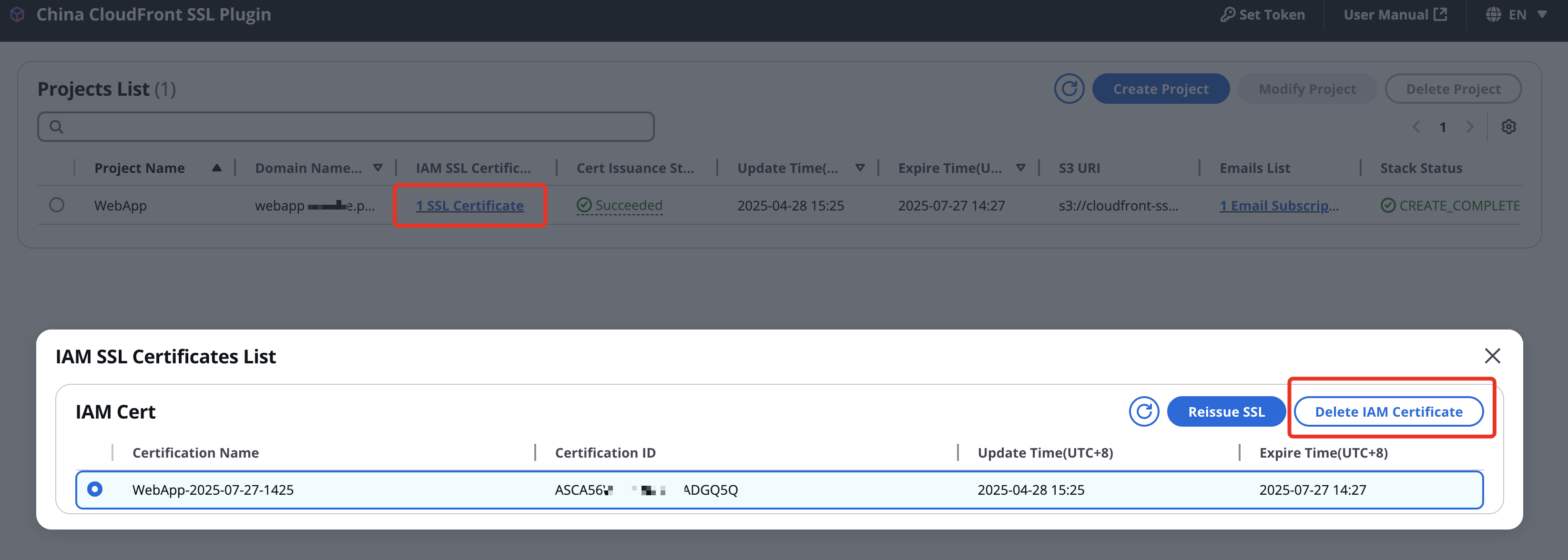Screen dimensions: 1568x560
Task: Click the WebApp-2025-07-27-1425 certification name
Action: 213,490
